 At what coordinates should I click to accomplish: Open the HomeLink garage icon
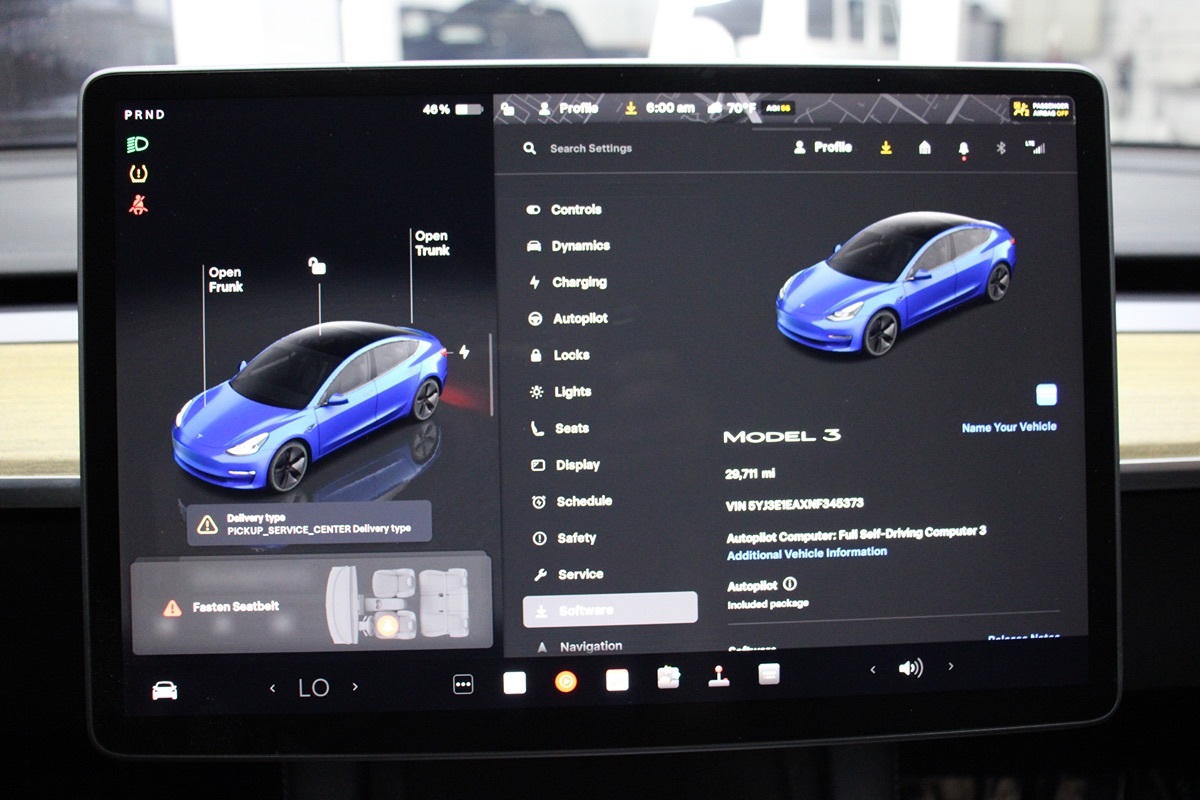tap(925, 148)
